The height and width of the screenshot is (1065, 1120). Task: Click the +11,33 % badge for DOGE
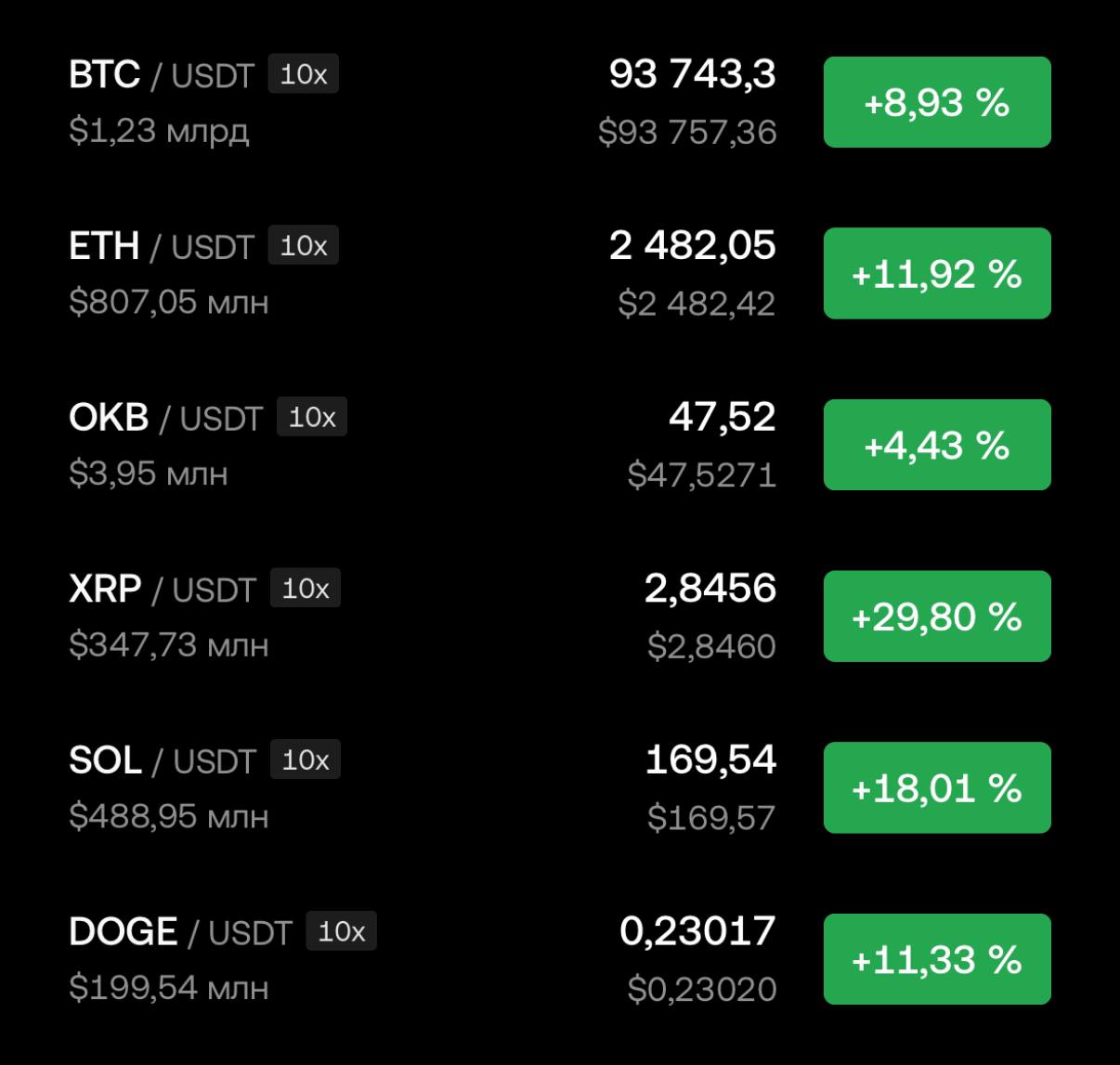tap(937, 959)
